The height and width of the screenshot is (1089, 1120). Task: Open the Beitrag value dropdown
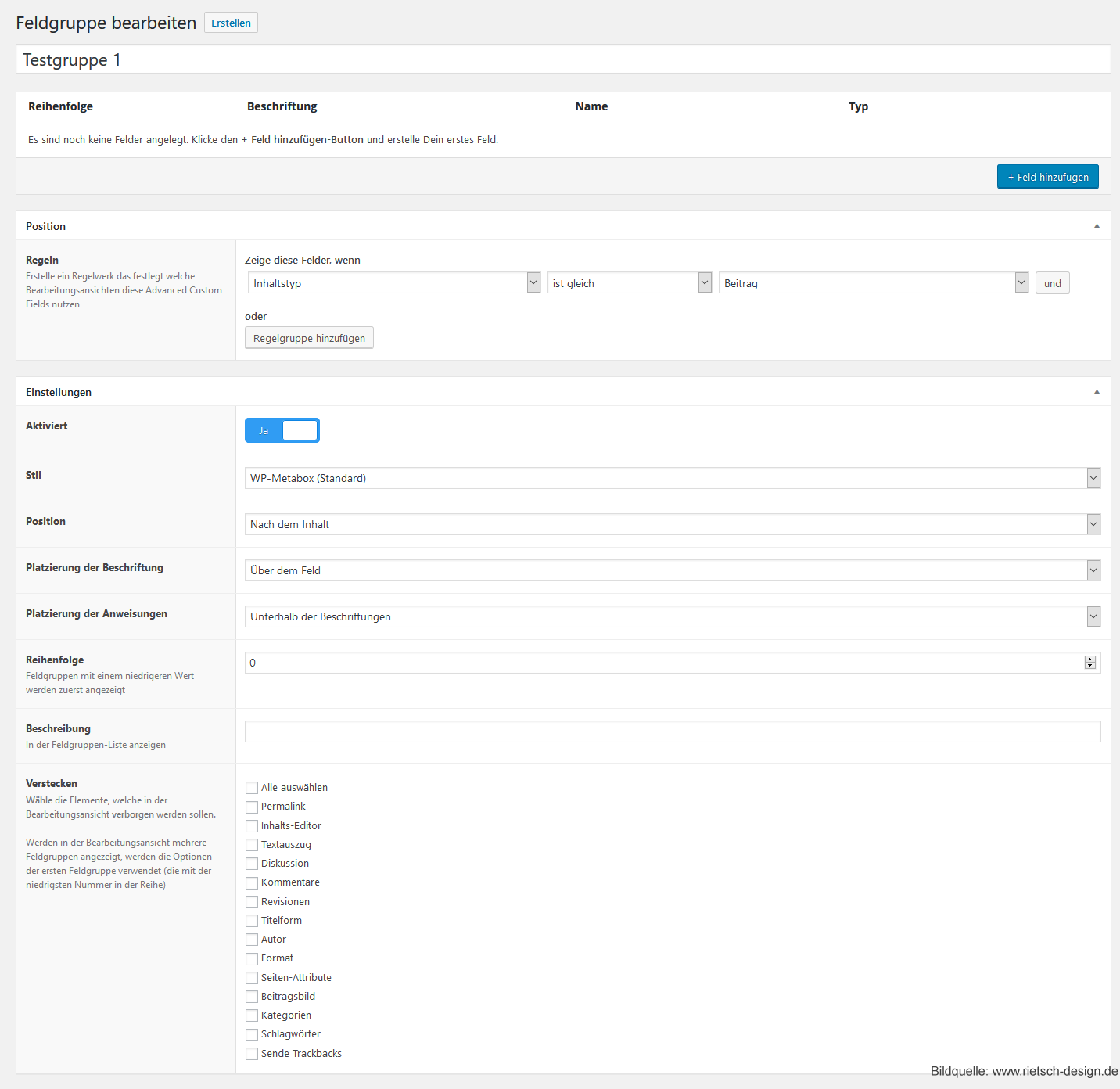coord(874,283)
